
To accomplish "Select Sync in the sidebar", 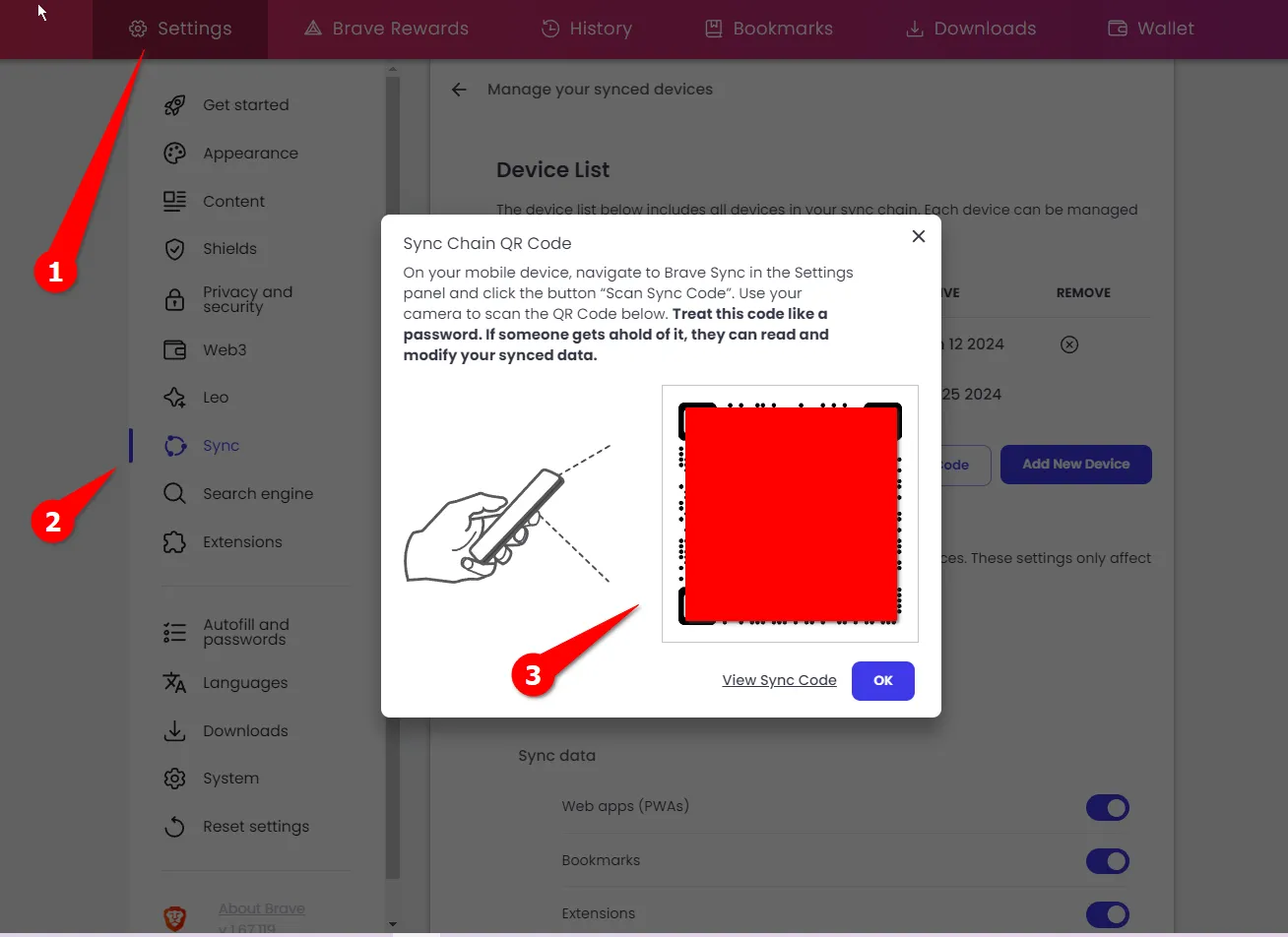I will (x=221, y=446).
